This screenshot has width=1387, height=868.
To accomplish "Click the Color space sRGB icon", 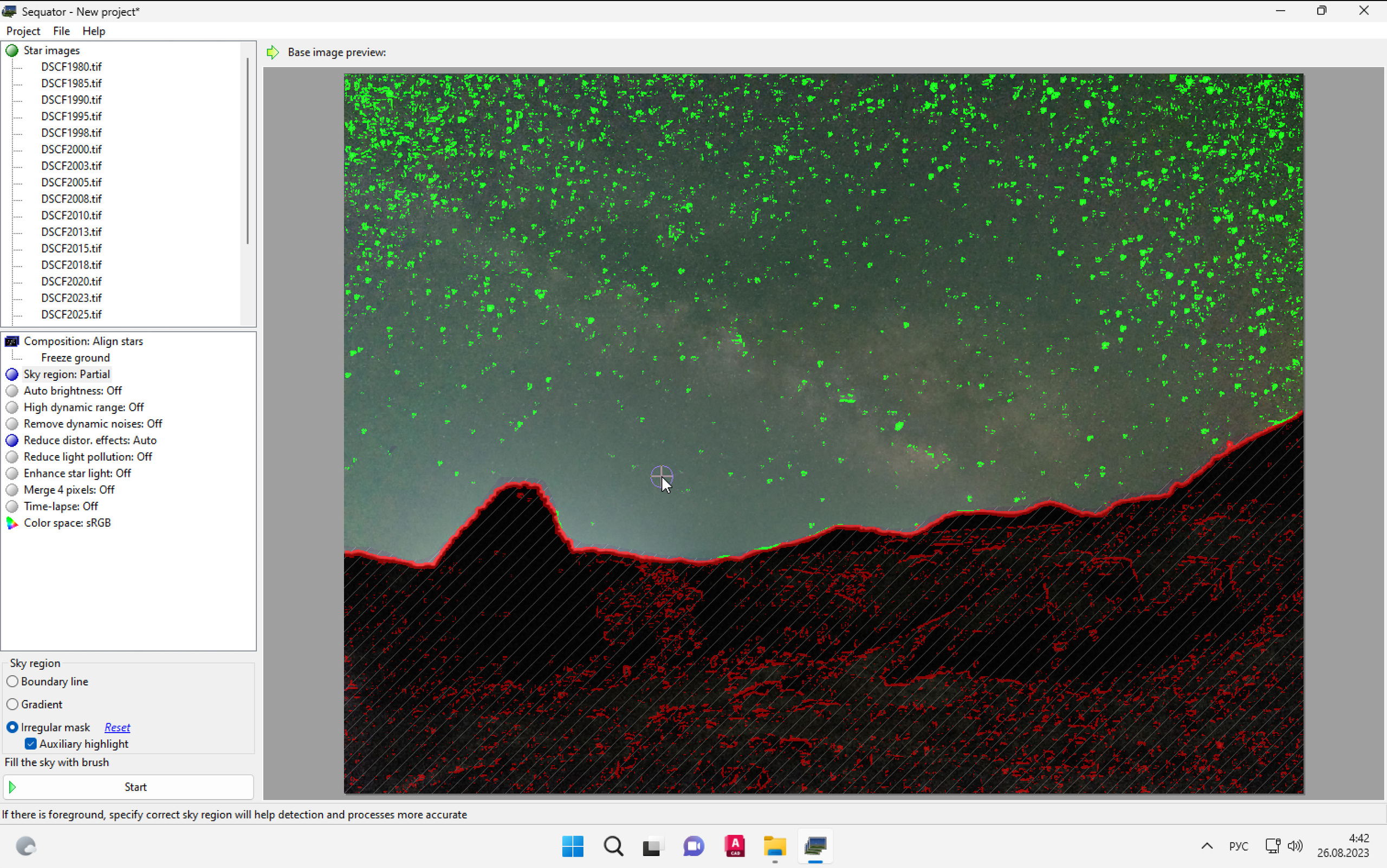I will click(11, 523).
